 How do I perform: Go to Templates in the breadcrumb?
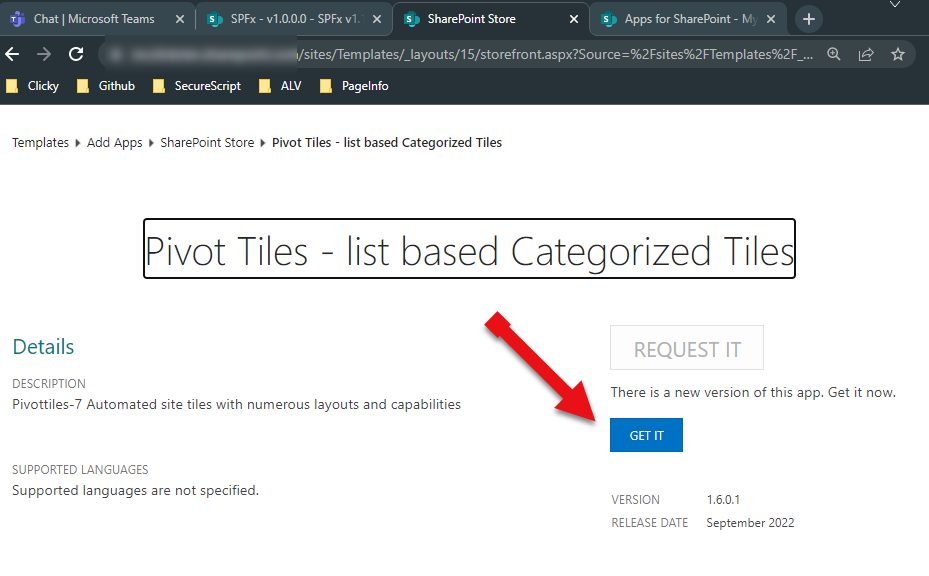coord(40,143)
